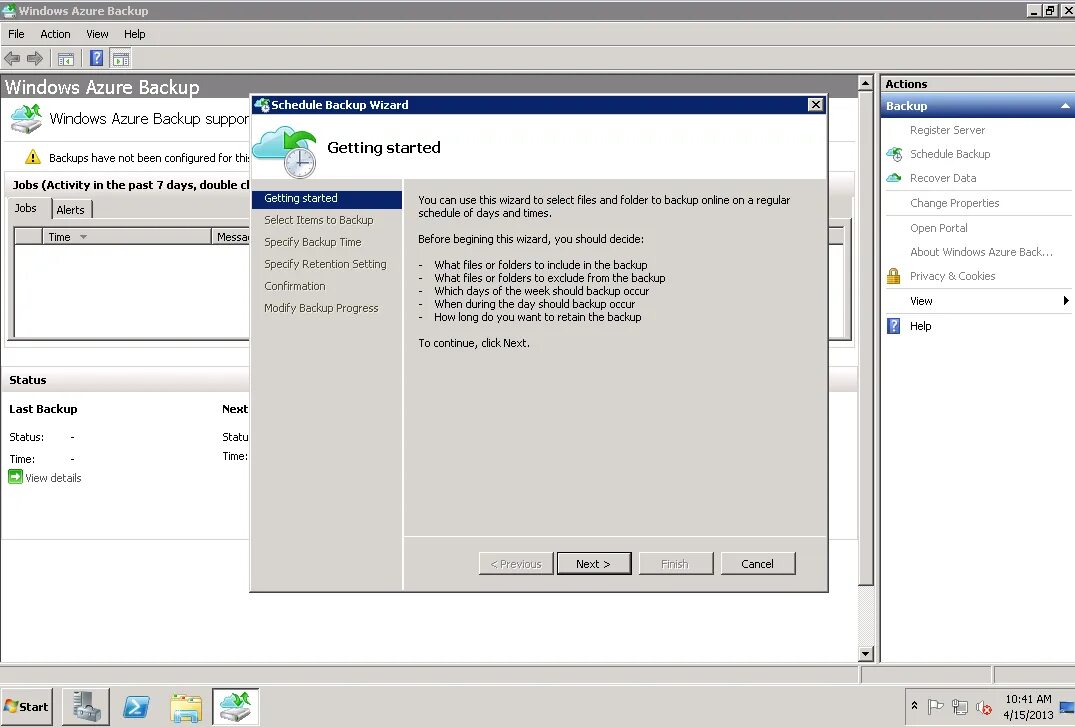The image size is (1075, 727).
Task: Open Help from the bottom of Actions pane
Action: click(920, 326)
